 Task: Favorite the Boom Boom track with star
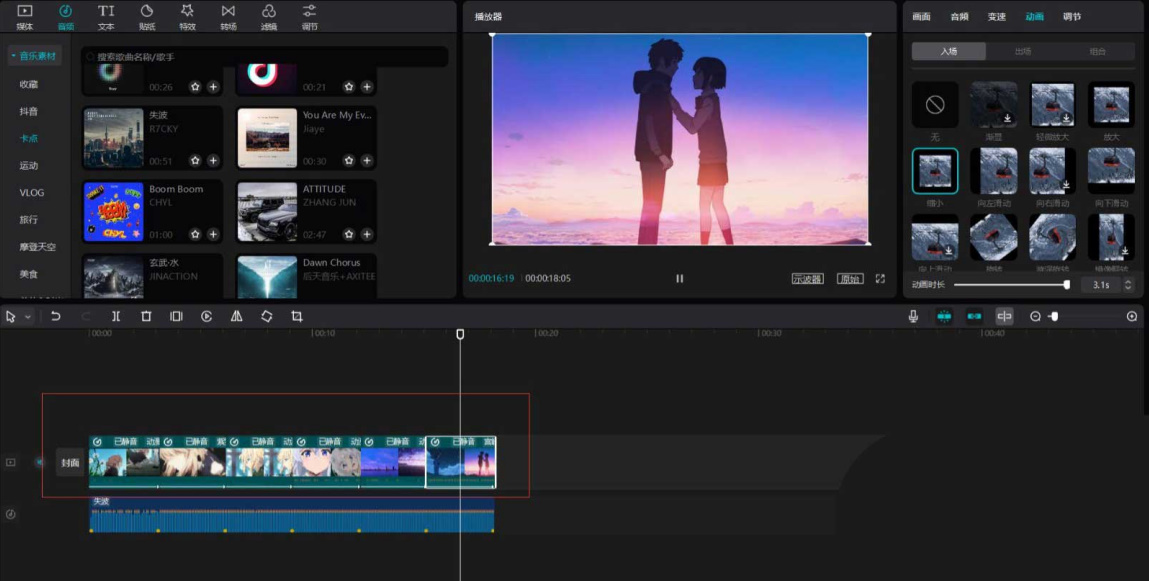pyautogui.click(x=195, y=234)
